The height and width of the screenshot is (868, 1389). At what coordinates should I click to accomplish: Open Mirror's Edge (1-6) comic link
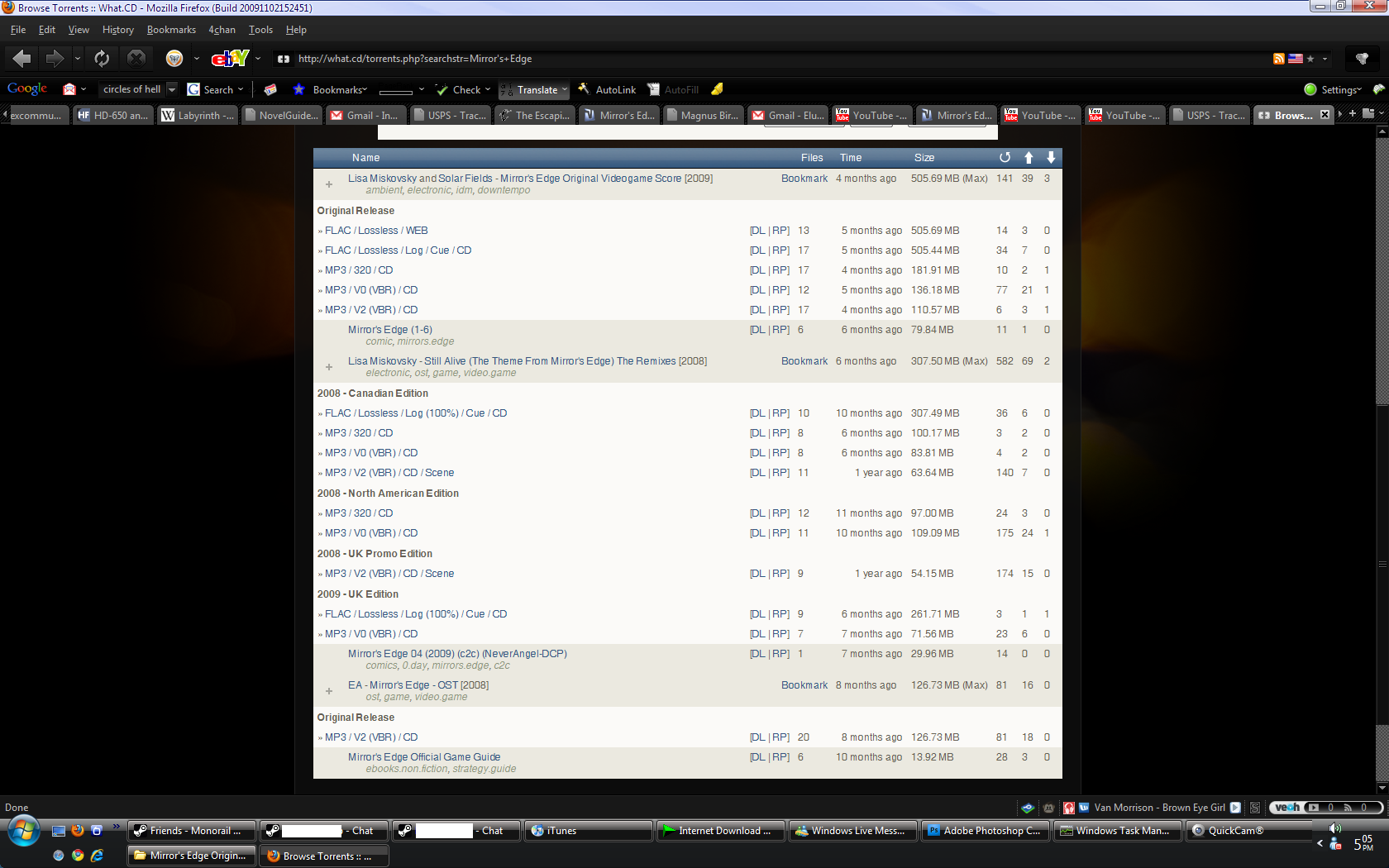coord(390,330)
